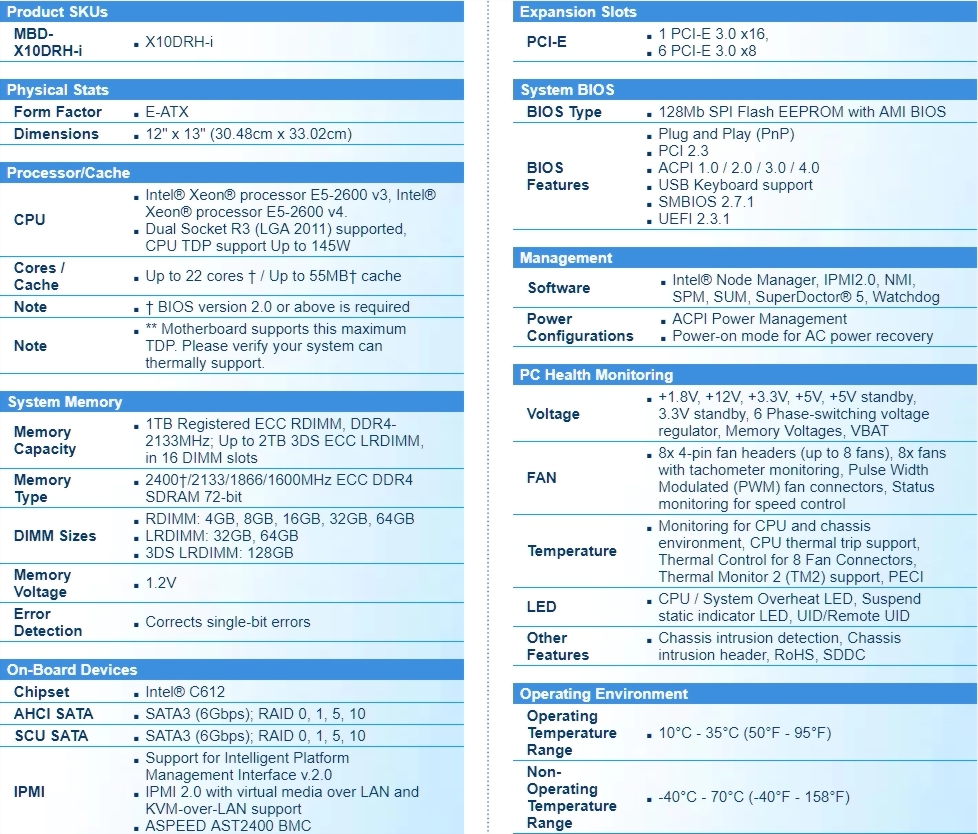The height and width of the screenshot is (834, 978).
Task: Select the 'SCU SATA' row label
Action: (x=51, y=736)
